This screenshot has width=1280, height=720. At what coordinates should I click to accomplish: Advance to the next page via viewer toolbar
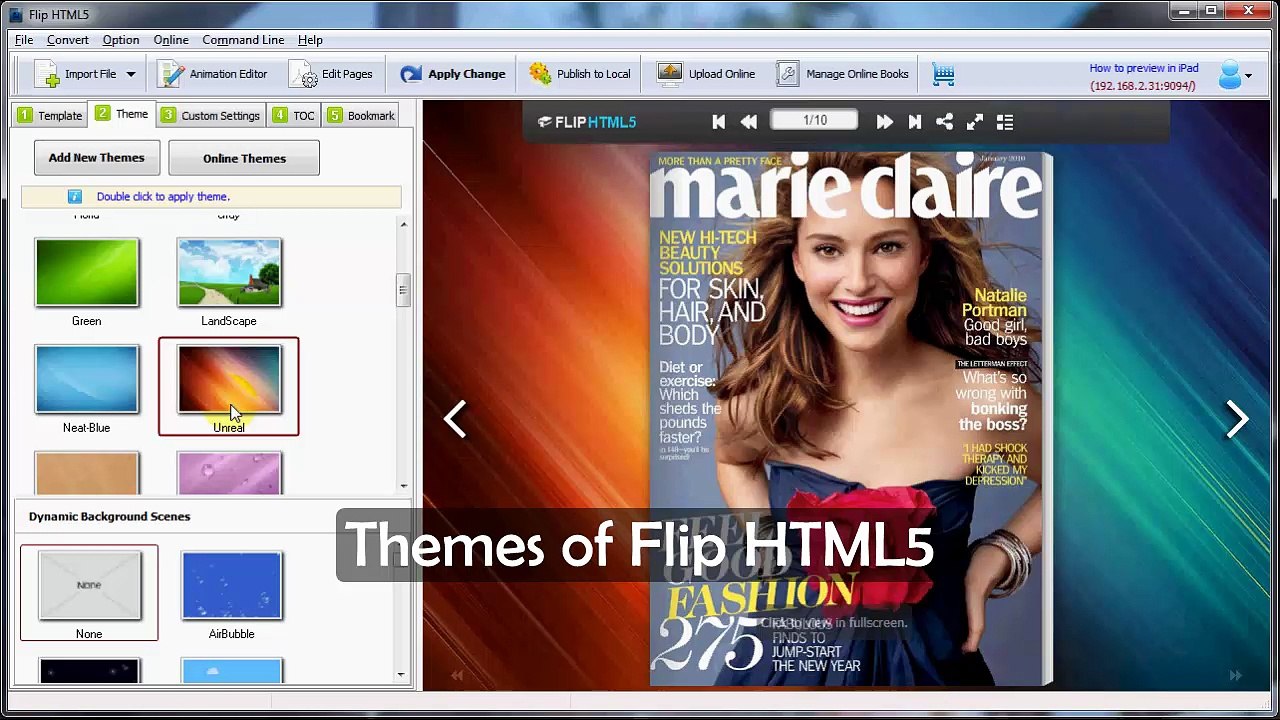884,122
